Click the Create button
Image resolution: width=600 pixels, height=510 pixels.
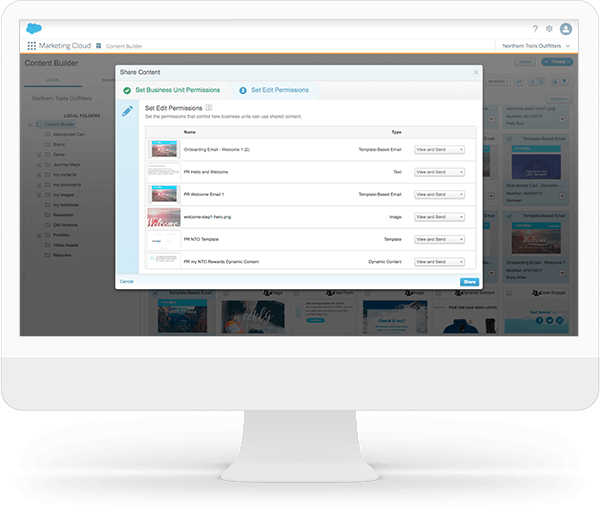click(557, 62)
